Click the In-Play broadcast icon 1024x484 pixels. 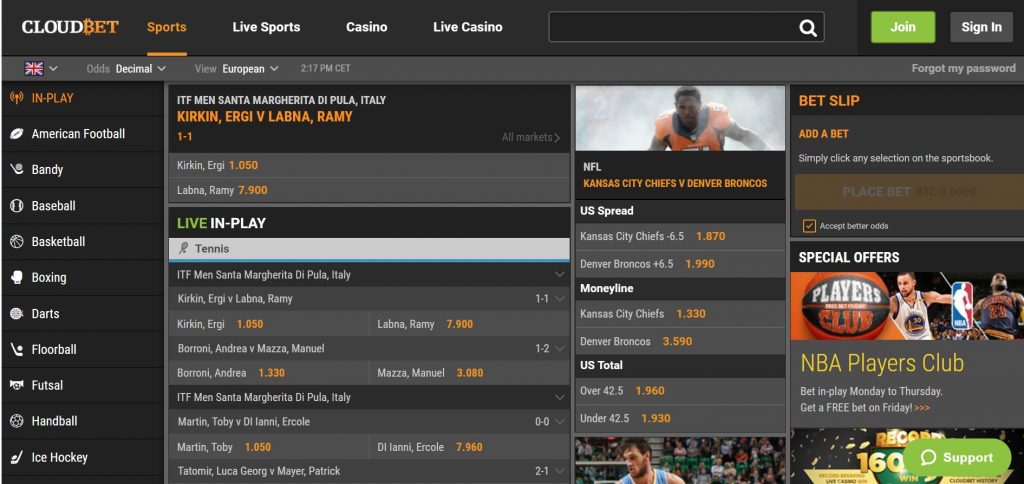[17, 98]
